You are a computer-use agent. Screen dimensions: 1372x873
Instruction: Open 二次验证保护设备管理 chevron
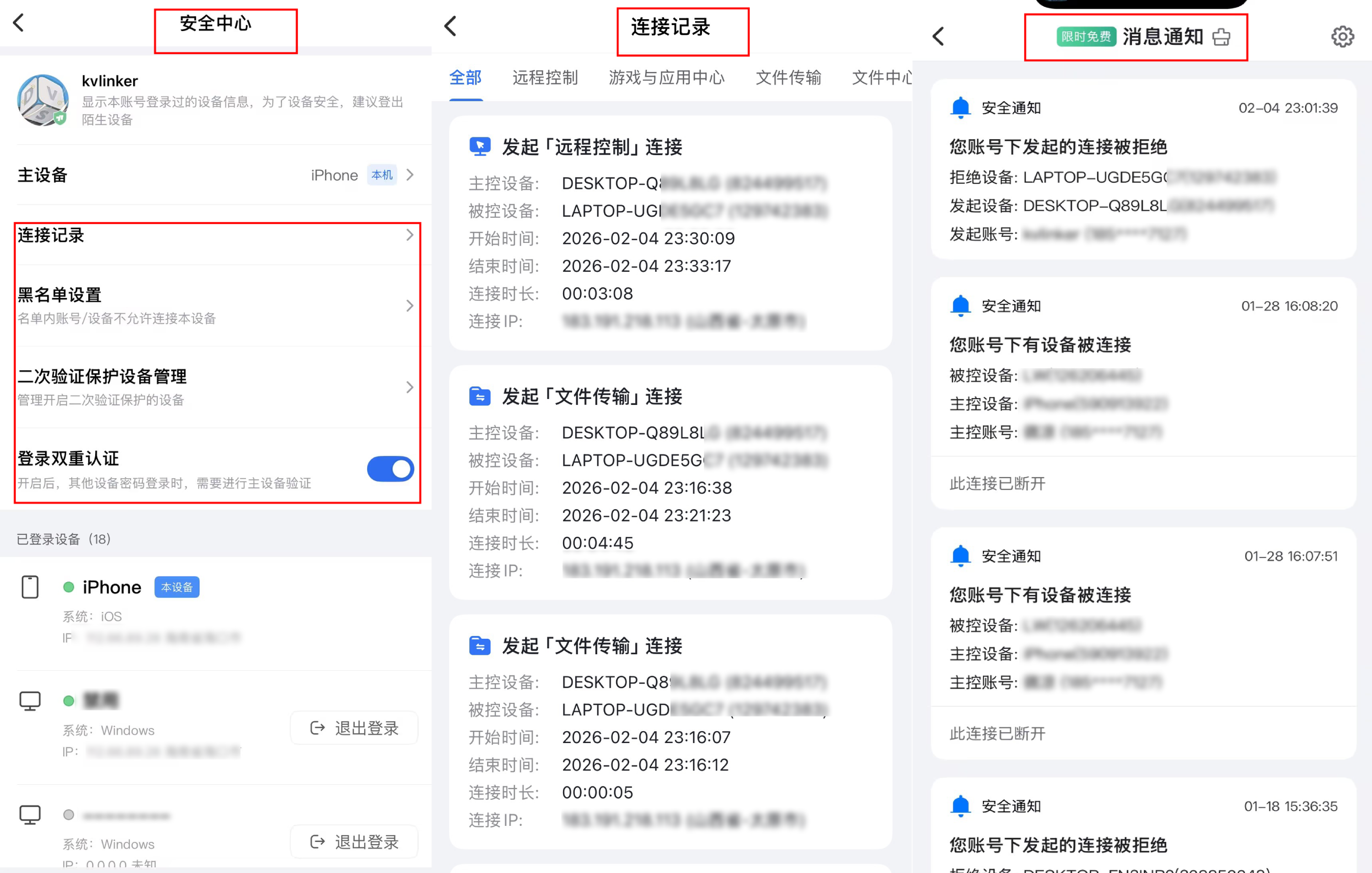(410, 387)
